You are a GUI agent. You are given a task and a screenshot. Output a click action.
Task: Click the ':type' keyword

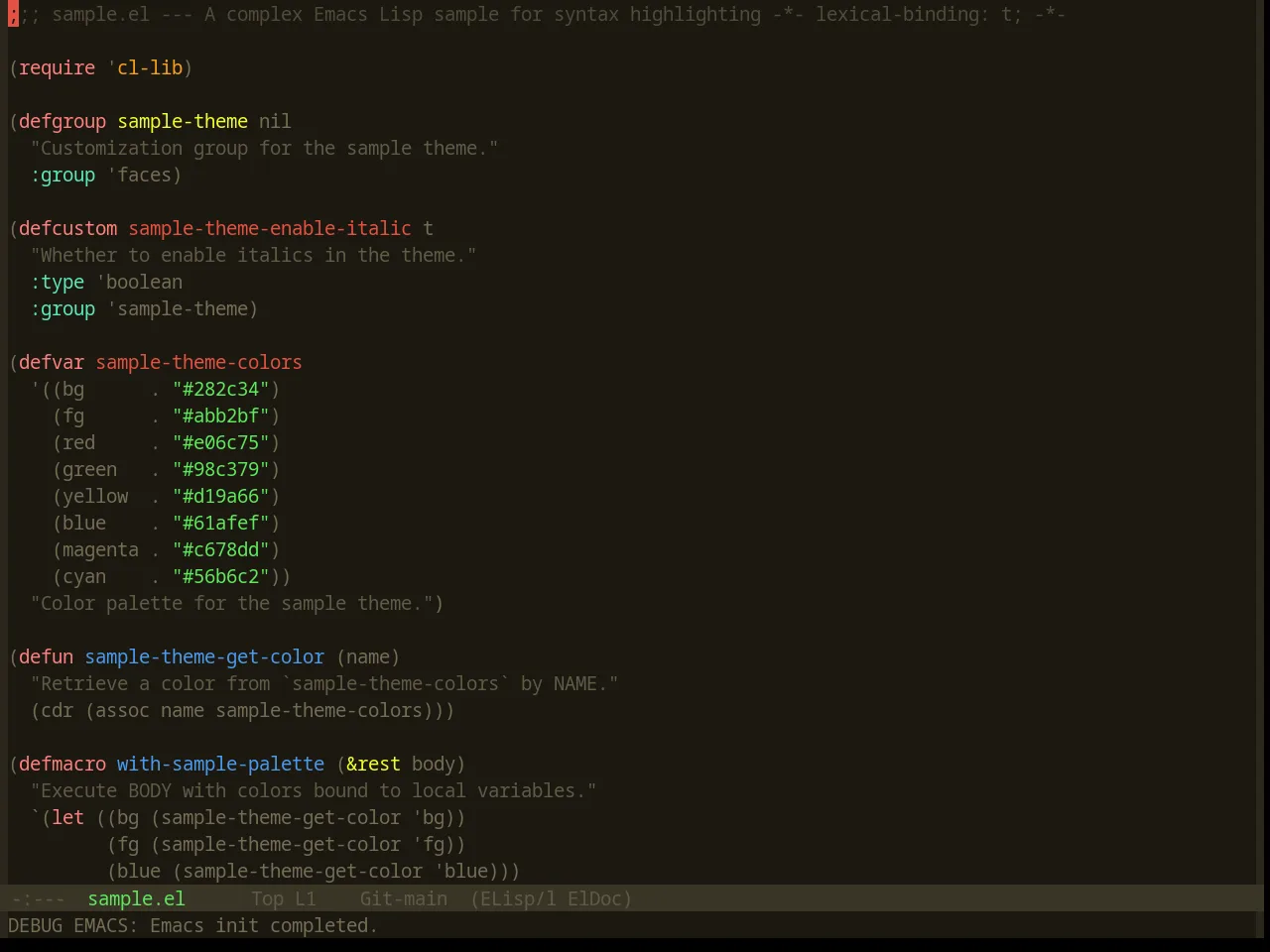click(x=57, y=282)
